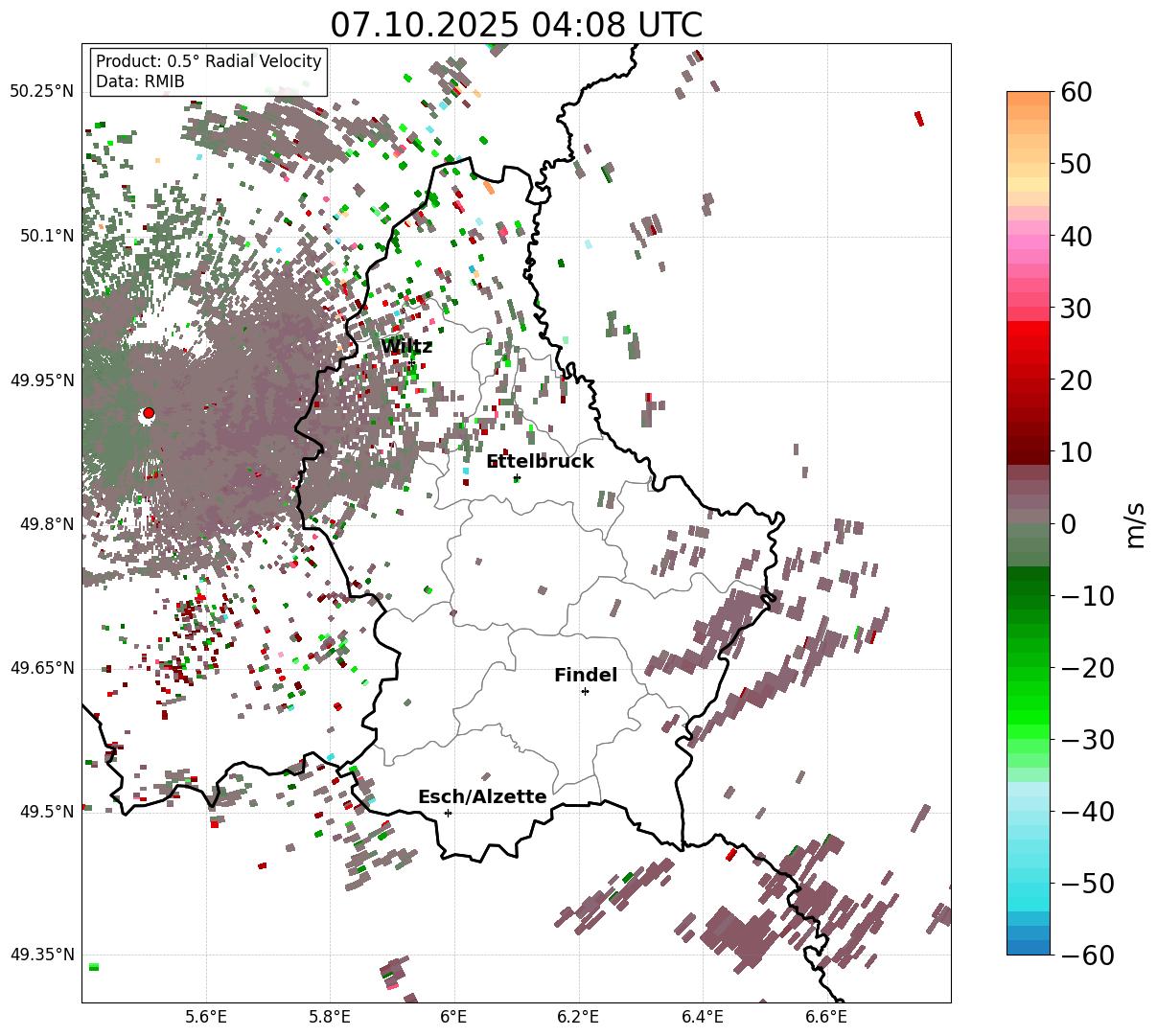Select the Wiltz town label
The height and width of the screenshot is (1036, 1157).
point(406,347)
